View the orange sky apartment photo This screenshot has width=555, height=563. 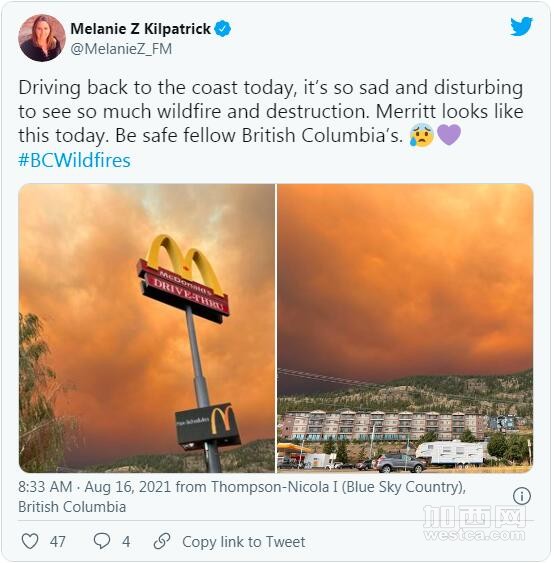tap(405, 328)
